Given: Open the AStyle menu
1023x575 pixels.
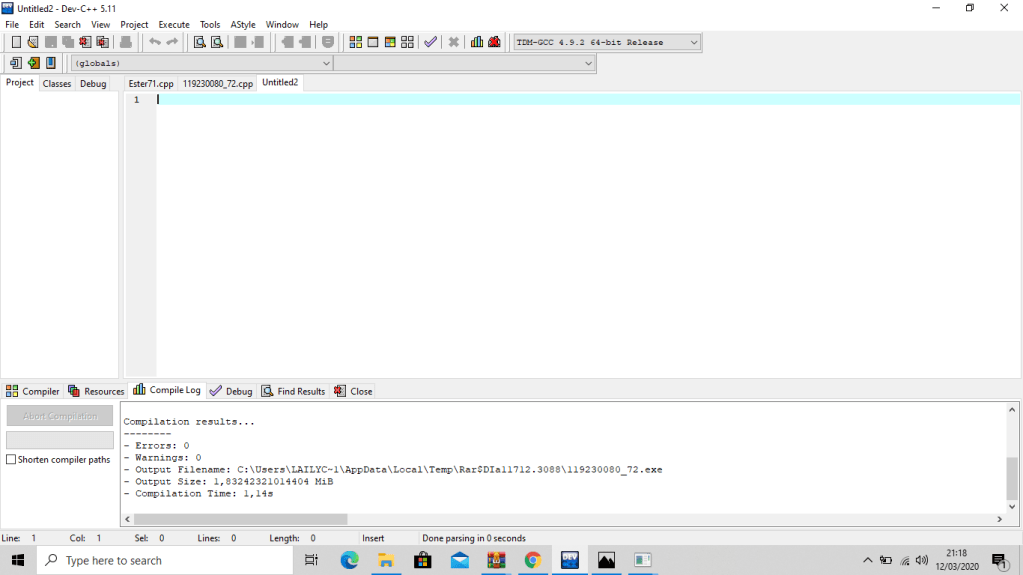Looking at the screenshot, I should 242,24.
